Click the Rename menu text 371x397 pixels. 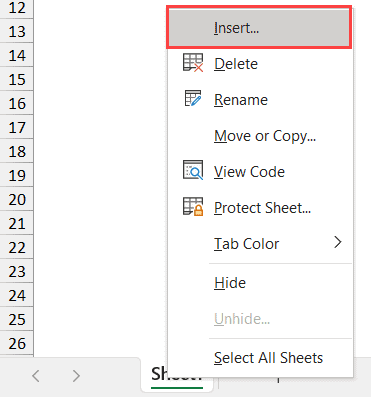click(x=241, y=100)
